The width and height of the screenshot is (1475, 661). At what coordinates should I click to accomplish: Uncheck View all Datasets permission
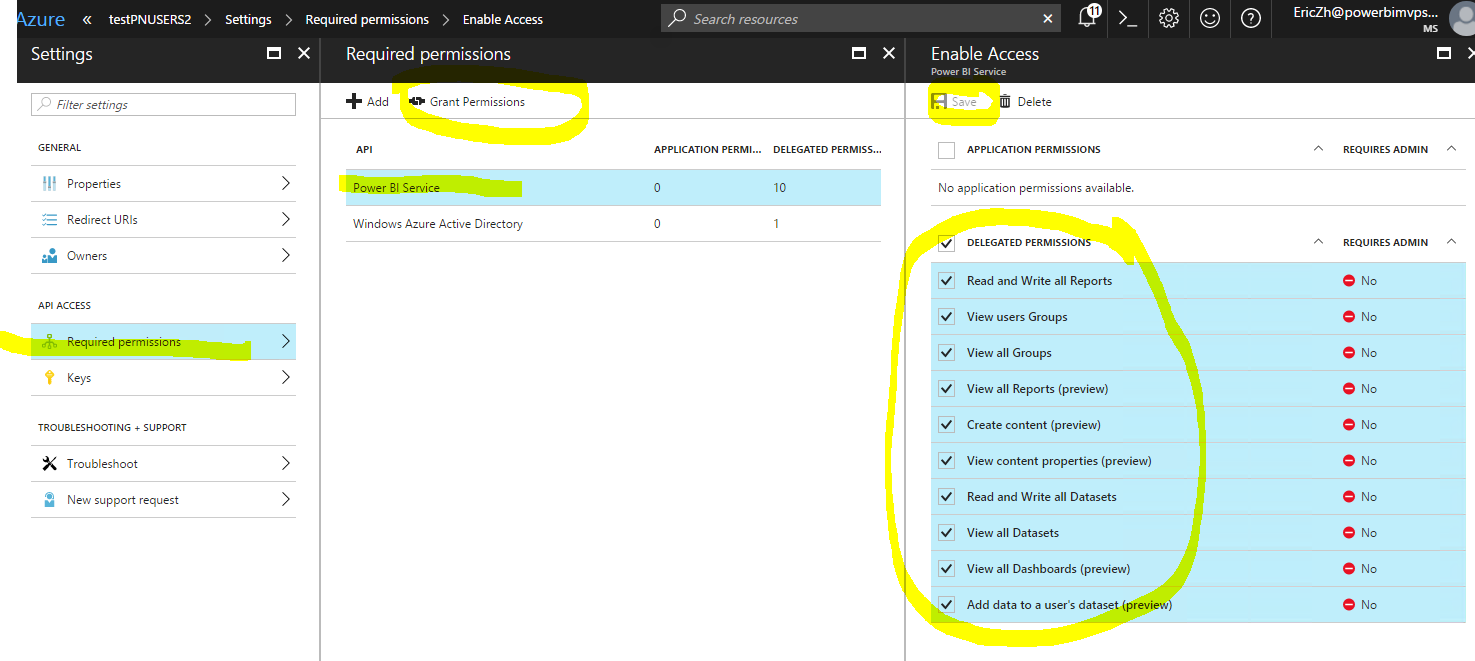pos(947,532)
